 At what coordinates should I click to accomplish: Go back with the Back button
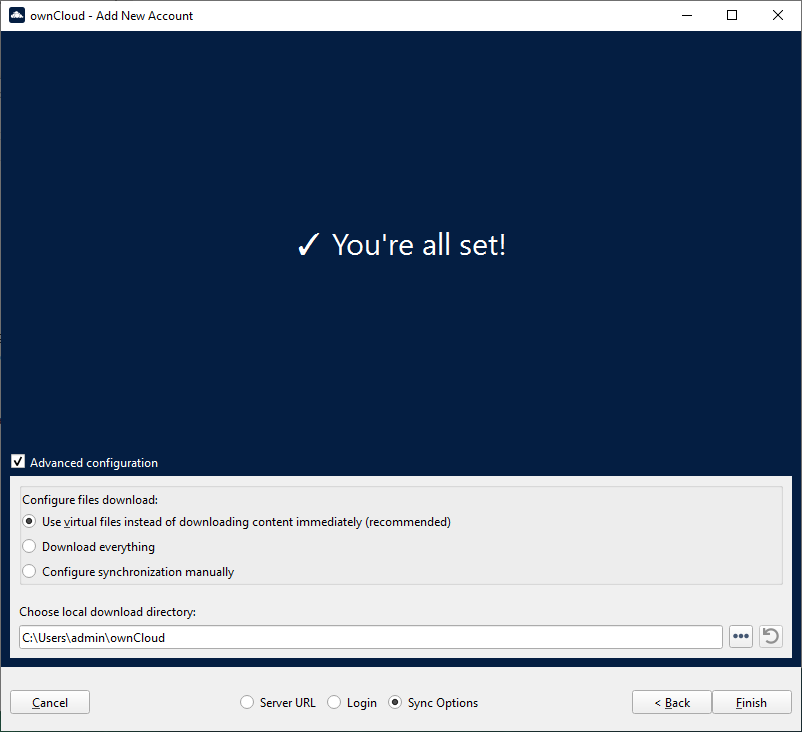pos(672,702)
